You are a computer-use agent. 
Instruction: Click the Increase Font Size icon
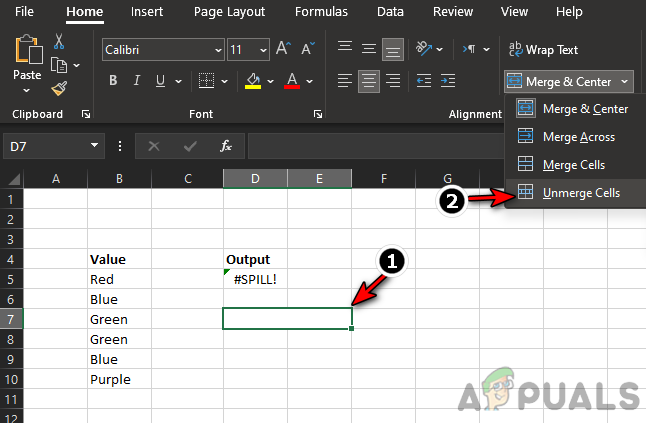pos(283,49)
